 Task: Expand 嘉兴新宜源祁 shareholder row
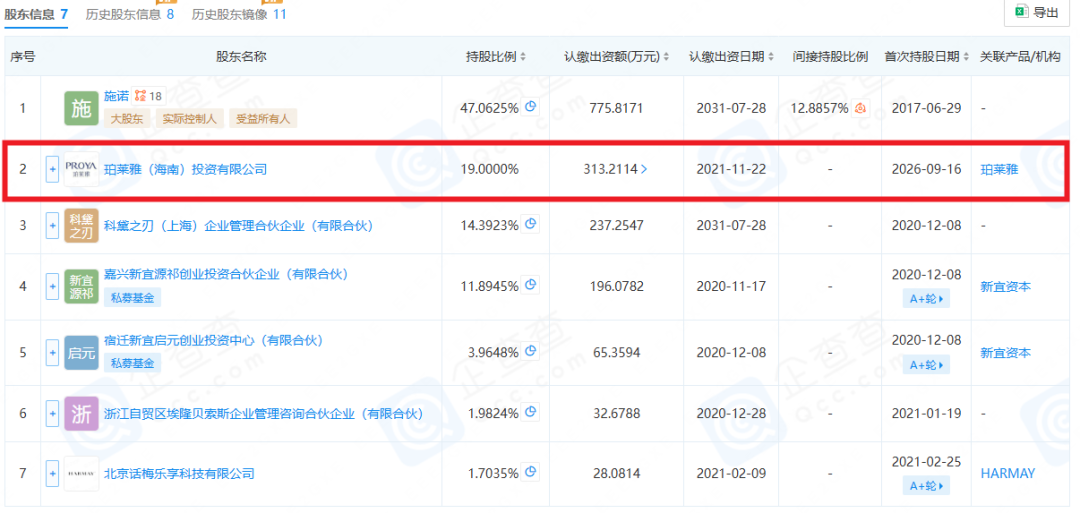[52, 284]
